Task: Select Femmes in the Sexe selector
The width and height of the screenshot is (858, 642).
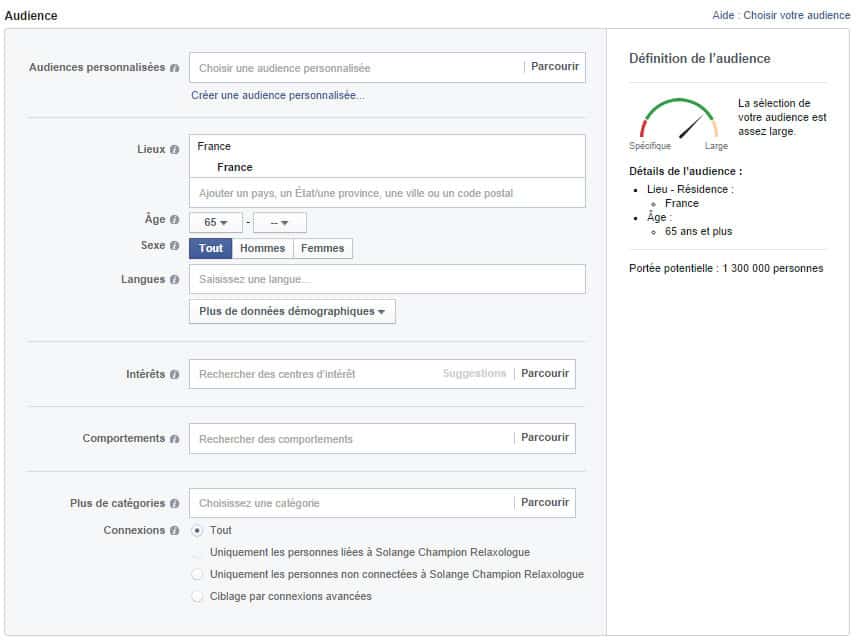Action: [323, 249]
